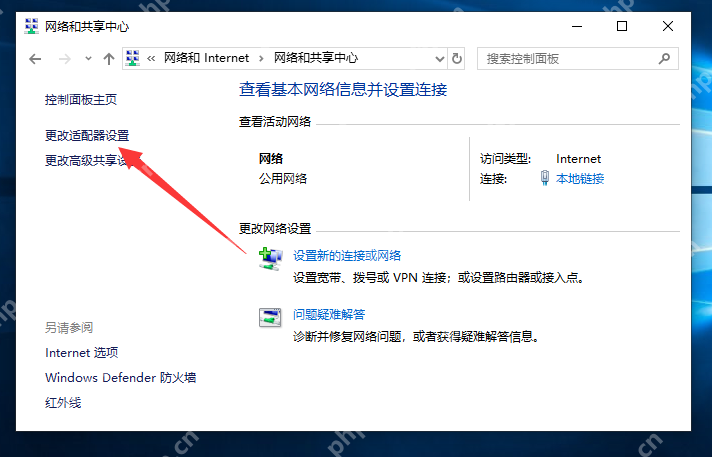Open 更改适配器设置 link

pos(87,135)
